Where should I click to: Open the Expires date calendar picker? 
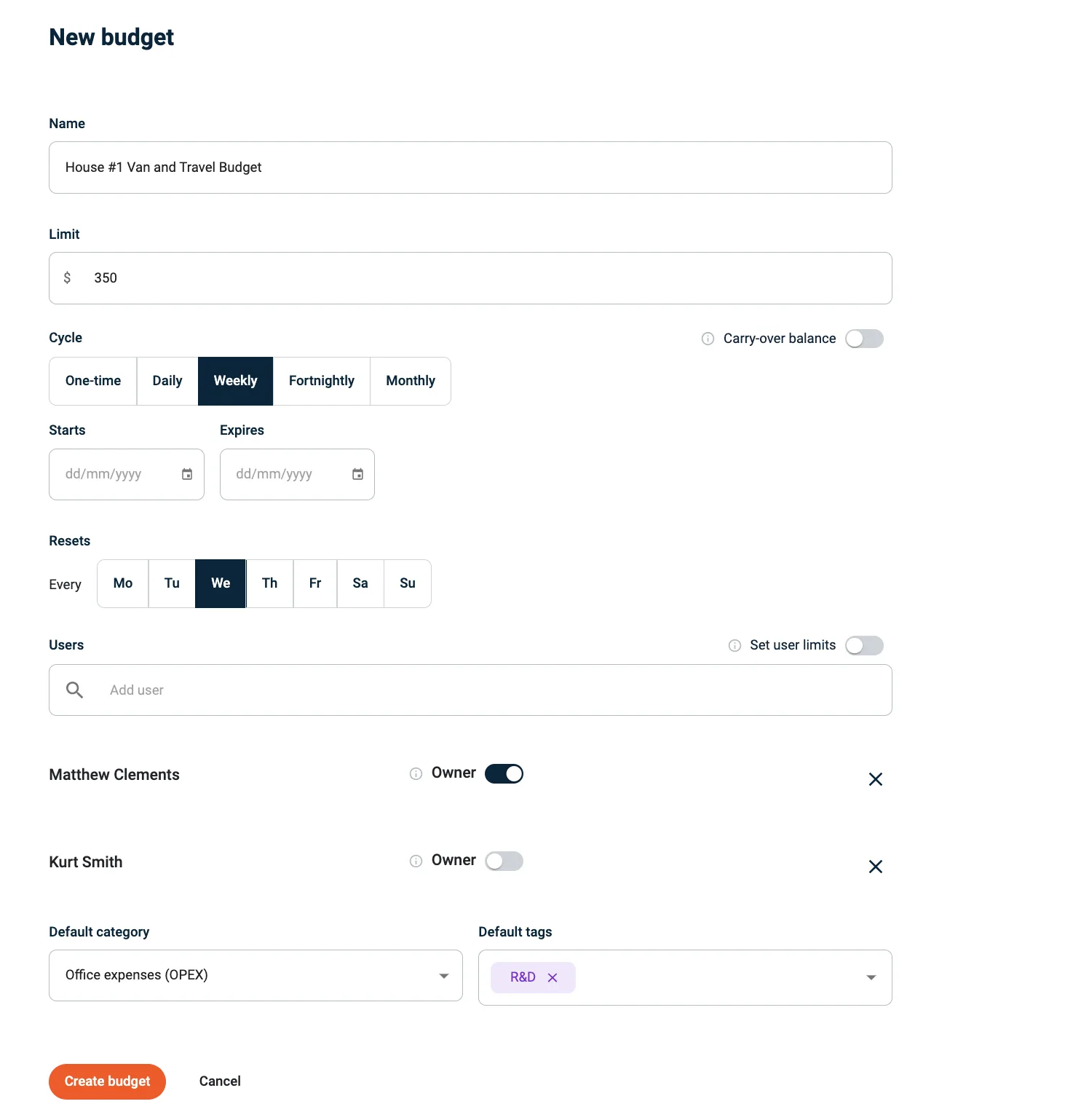tap(357, 474)
